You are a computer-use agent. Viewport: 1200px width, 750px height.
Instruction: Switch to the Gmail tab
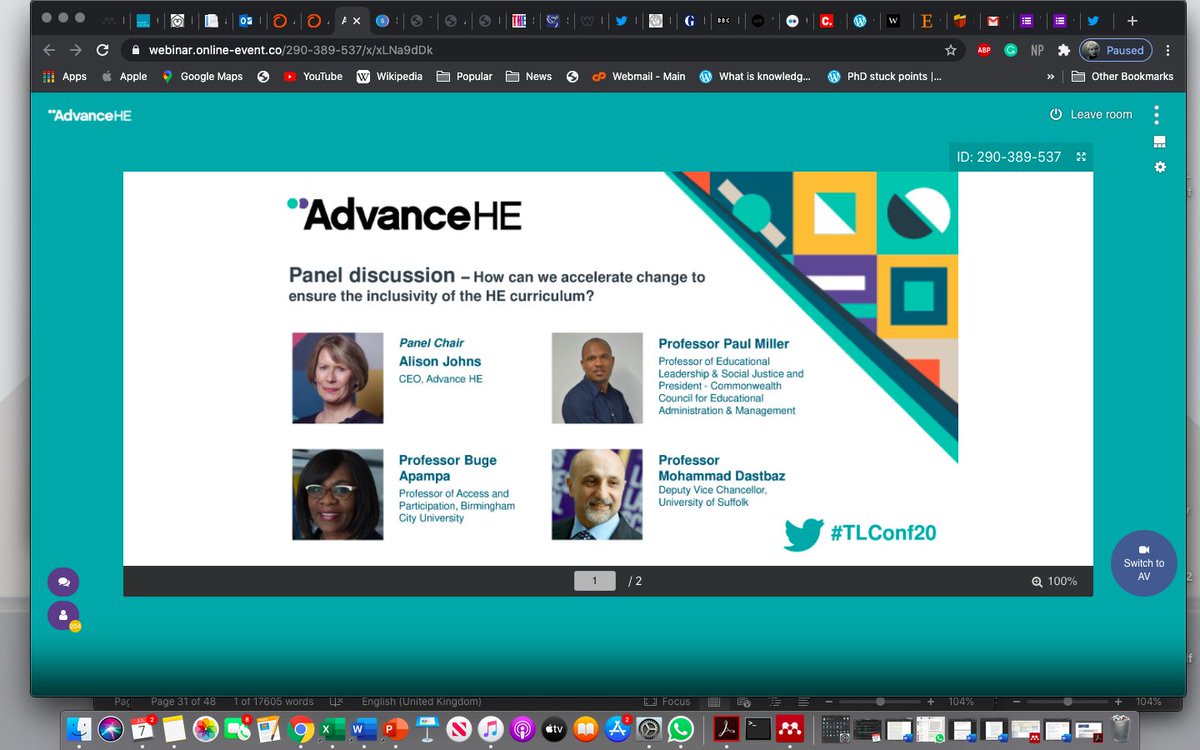[x=992, y=20]
